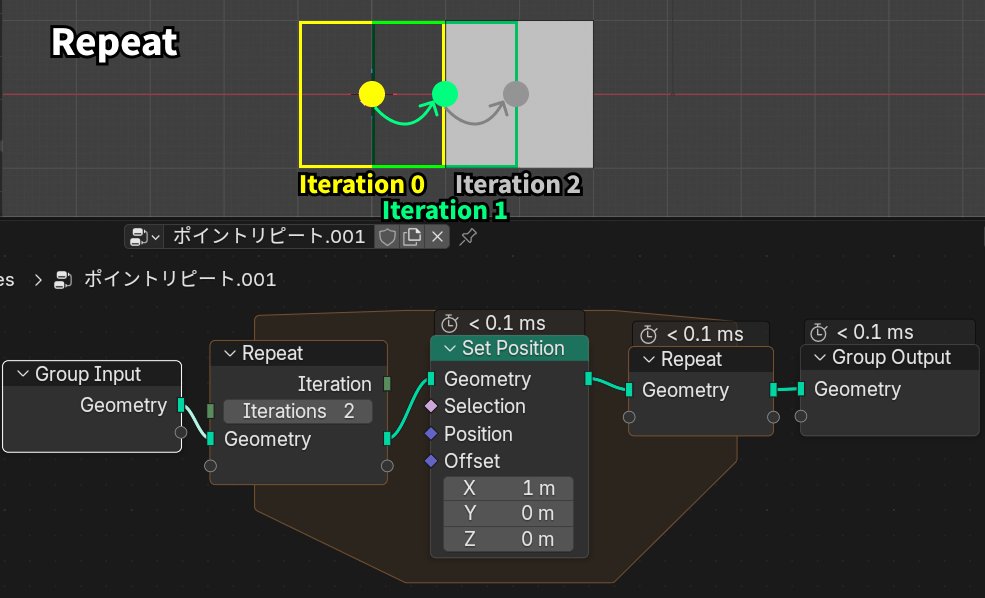Viewport: 985px width, 598px height.
Task: Click the duplicate node group icon
Action: click(x=412, y=237)
